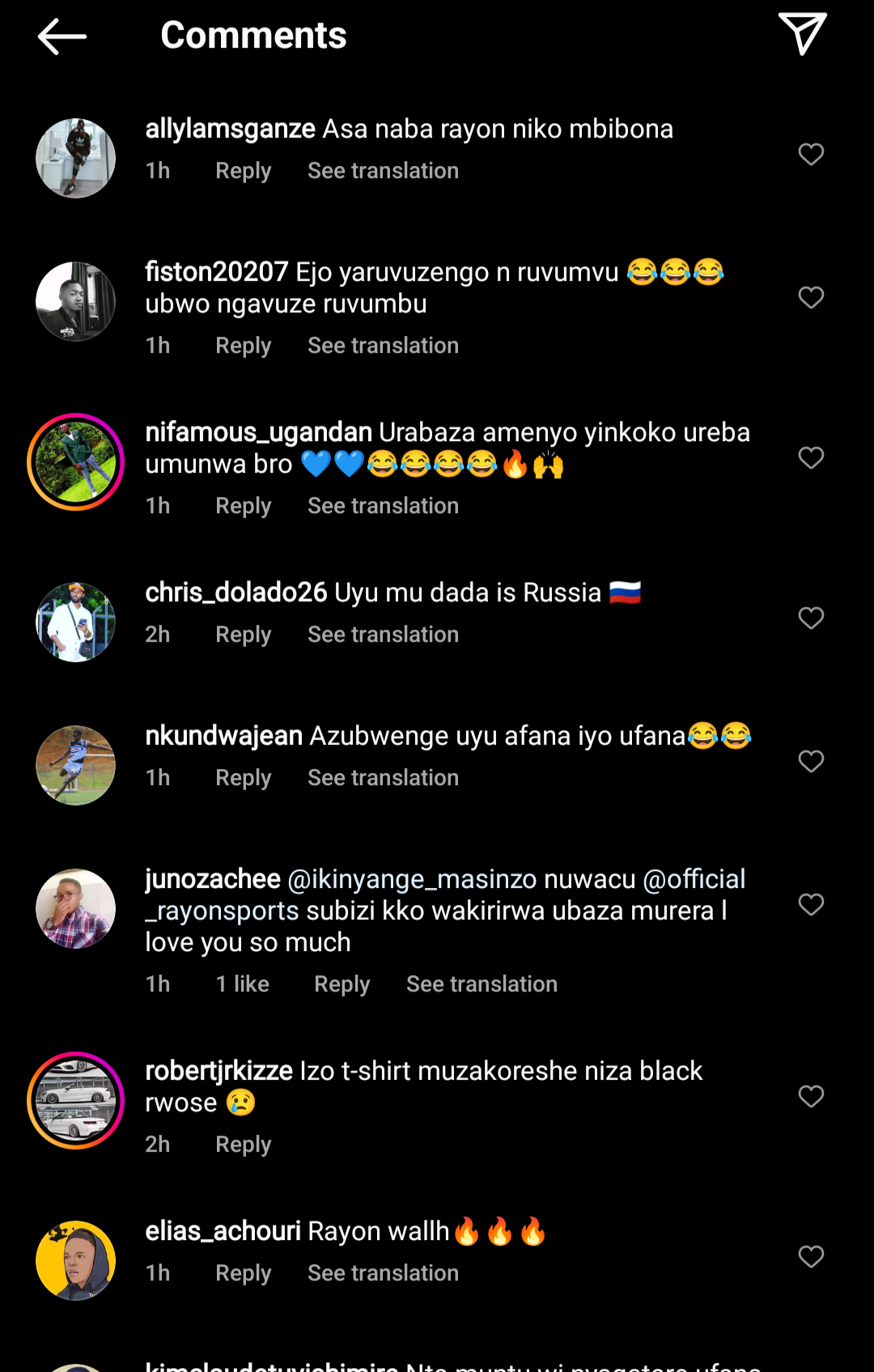This screenshot has width=874, height=1372.
Task: Tap the heart on chris_dolado26's comment
Action: (811, 618)
